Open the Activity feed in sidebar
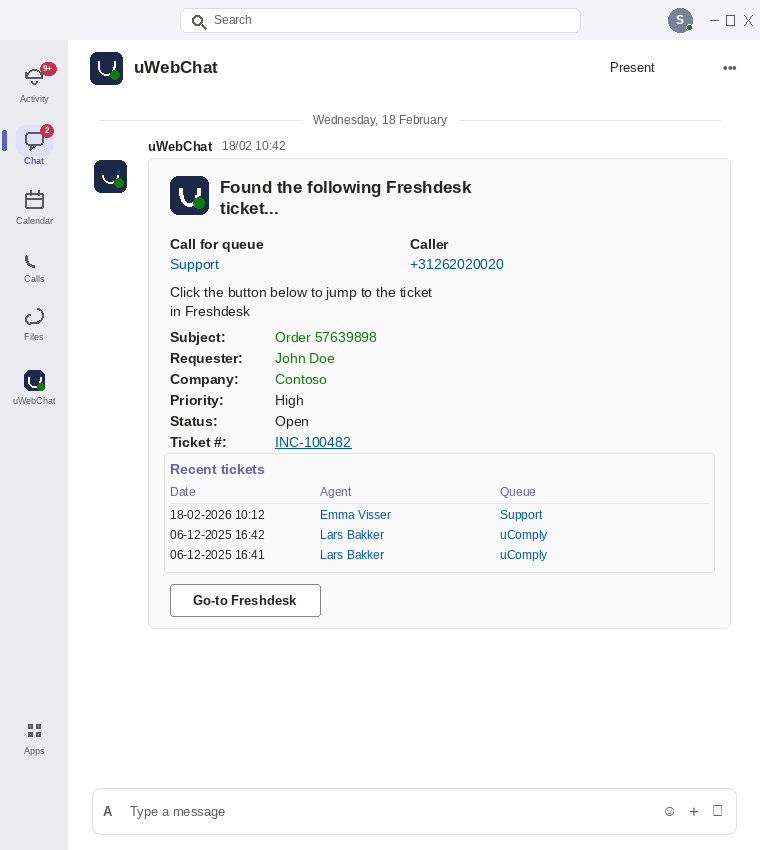The width and height of the screenshot is (760, 850). (34, 82)
